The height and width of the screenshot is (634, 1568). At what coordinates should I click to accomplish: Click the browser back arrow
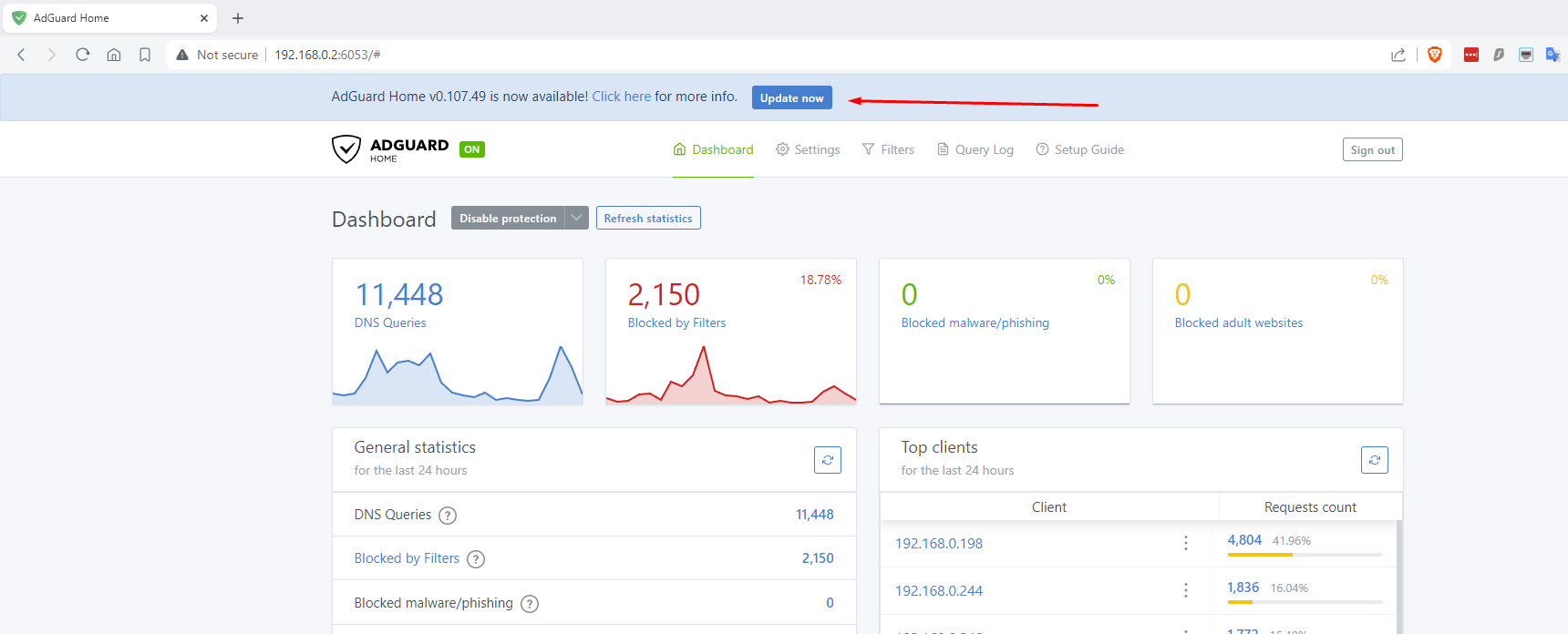pyautogui.click(x=22, y=55)
